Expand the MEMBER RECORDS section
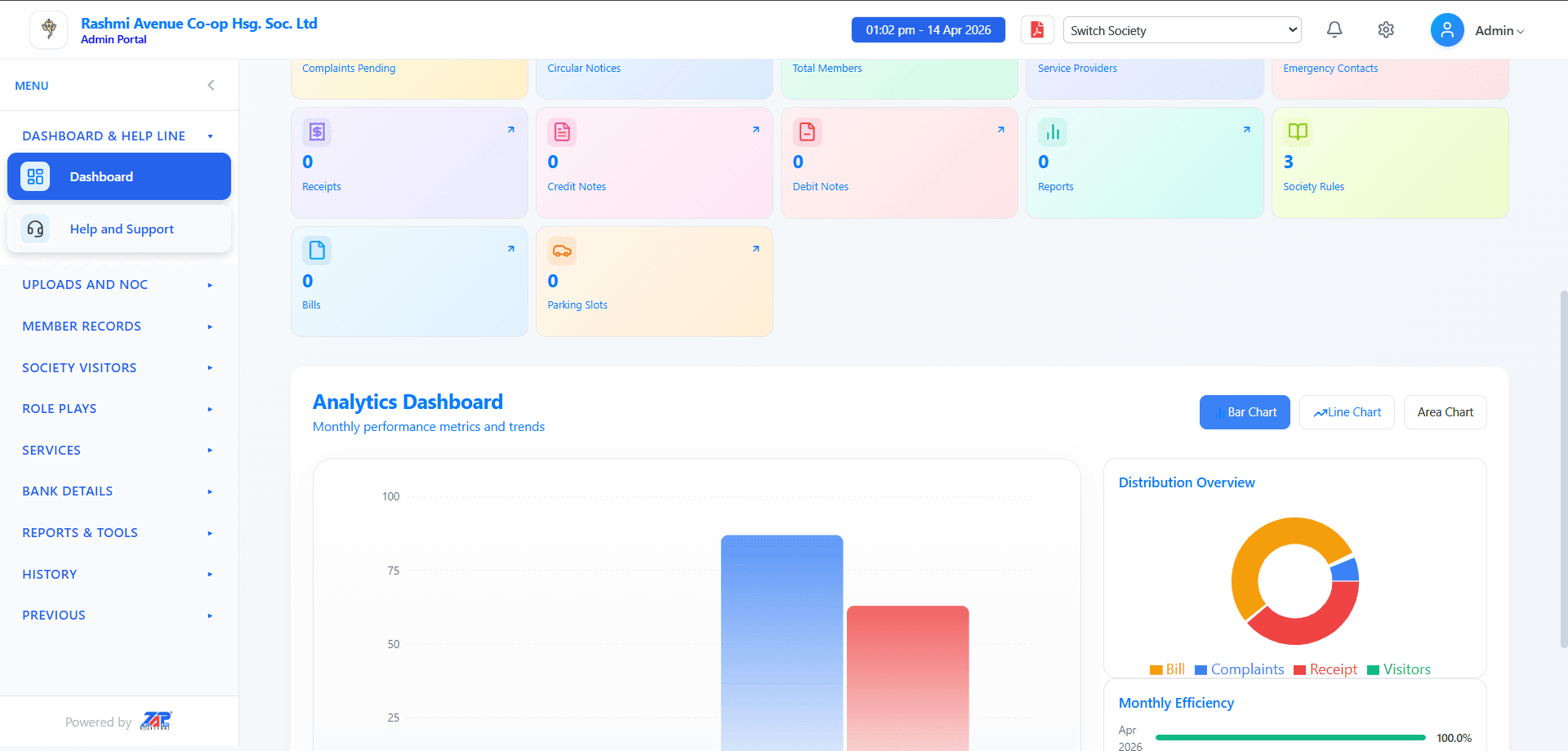Viewport: 1568px width, 751px height. (x=118, y=327)
